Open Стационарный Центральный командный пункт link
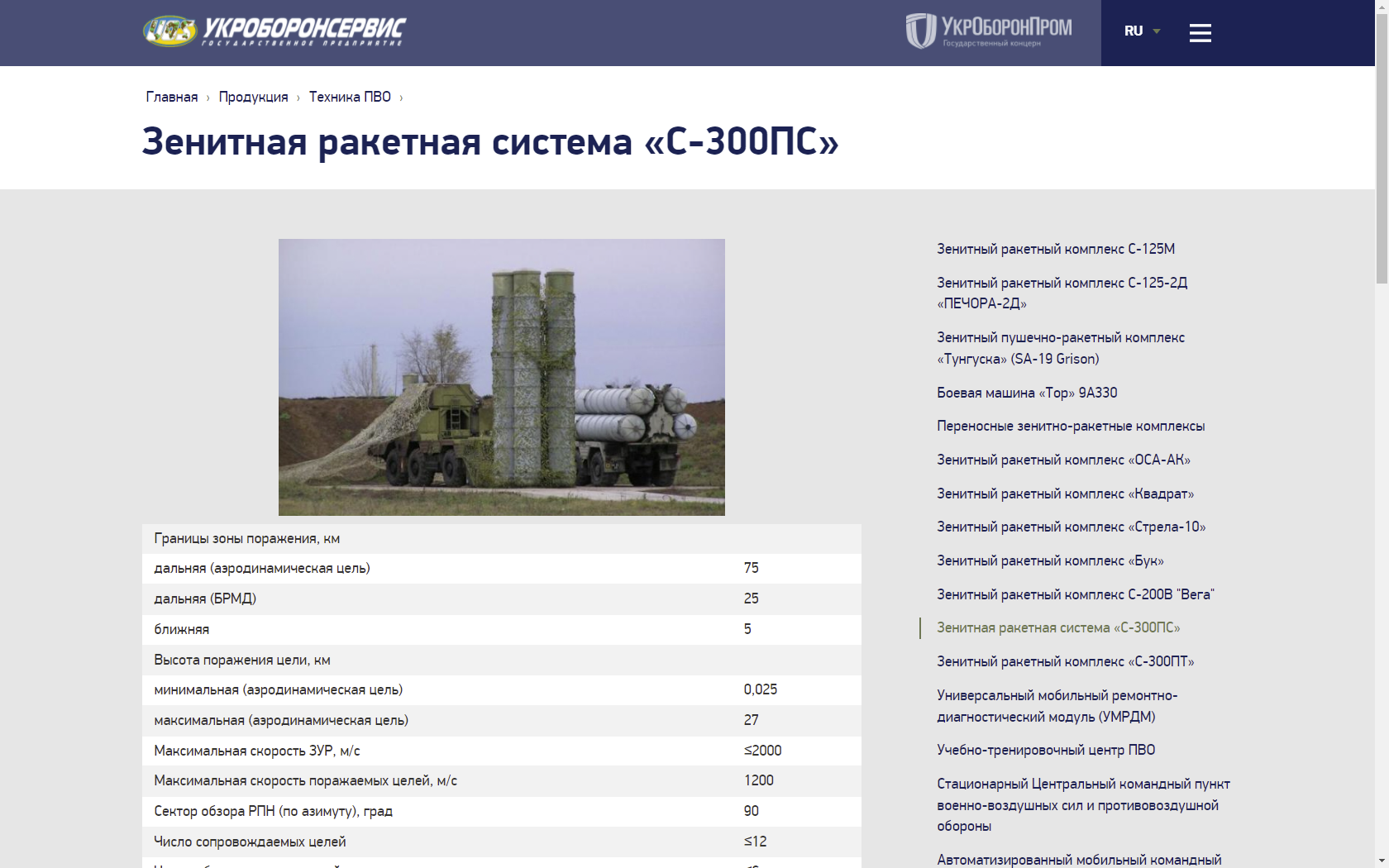Screen dimensions: 1389x868 point(1083,804)
